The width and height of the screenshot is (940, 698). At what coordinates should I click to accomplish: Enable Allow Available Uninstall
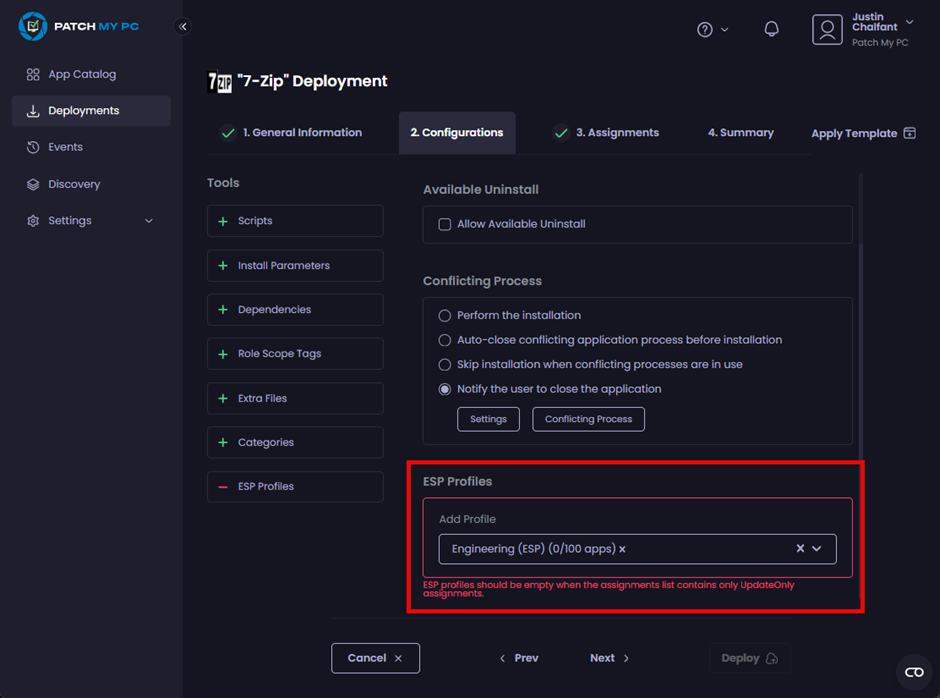coord(444,225)
